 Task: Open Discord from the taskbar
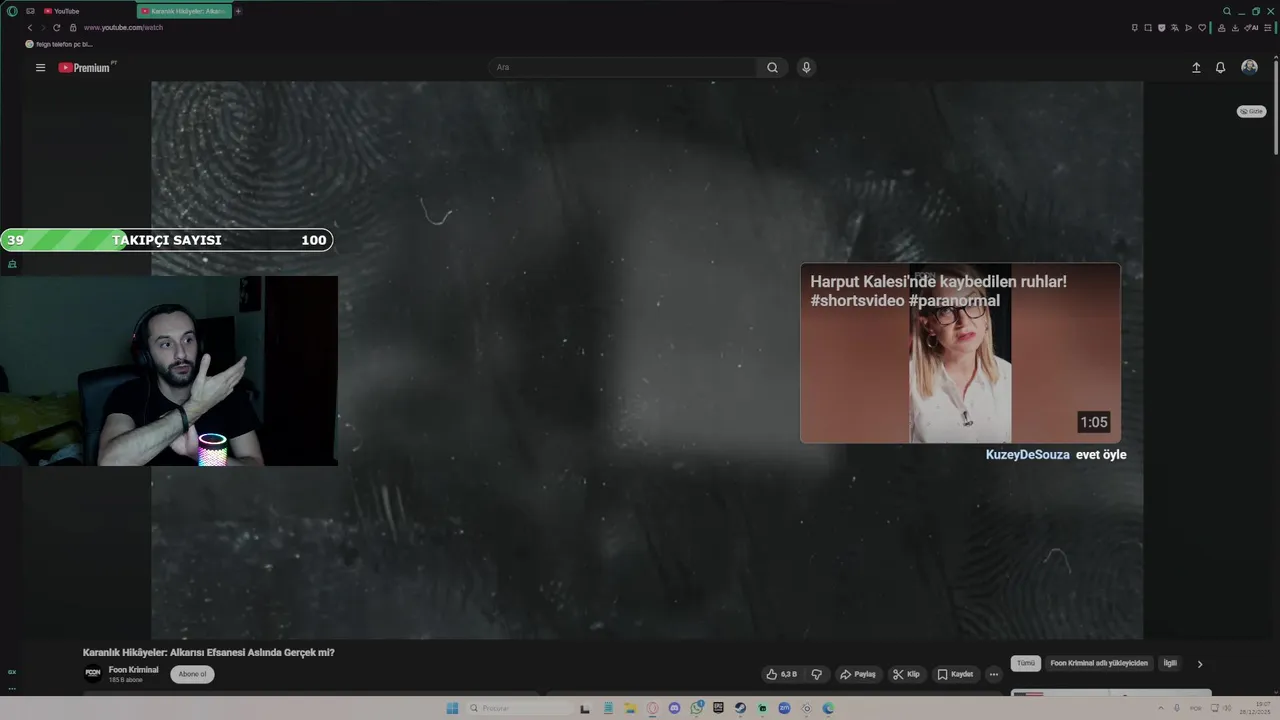(x=674, y=708)
